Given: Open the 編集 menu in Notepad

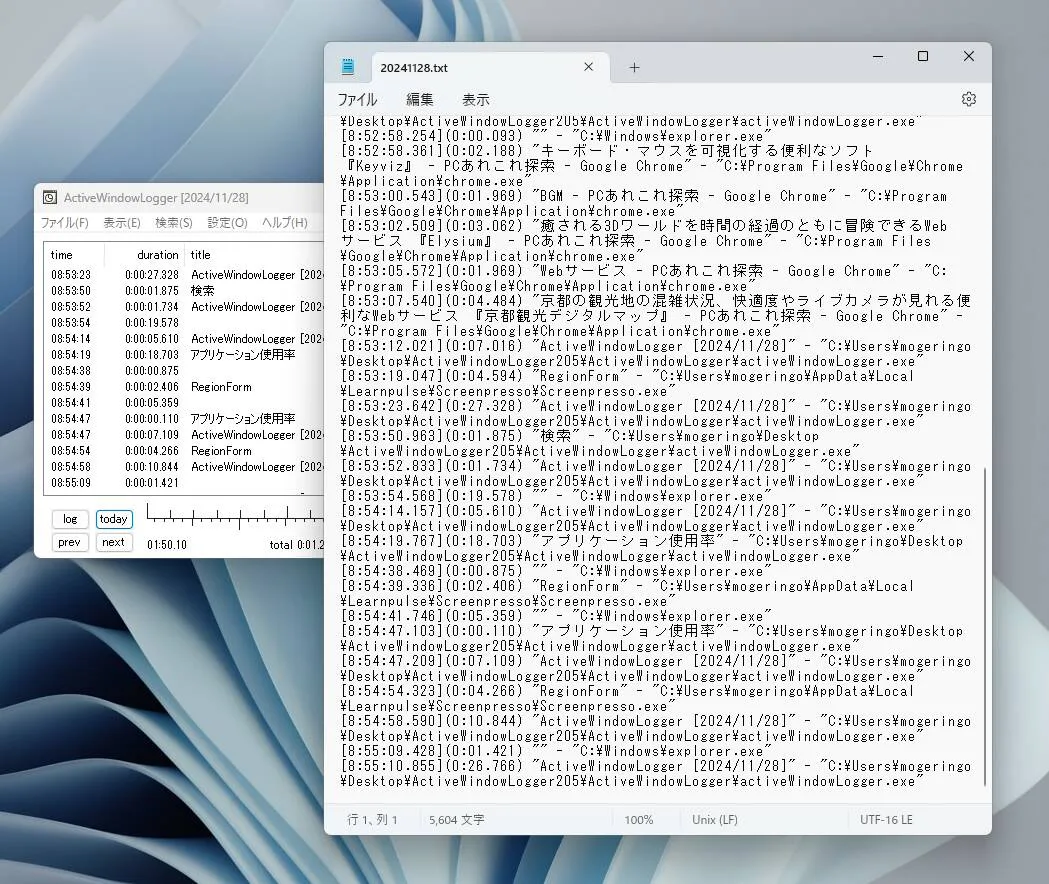Looking at the screenshot, I should point(417,99).
